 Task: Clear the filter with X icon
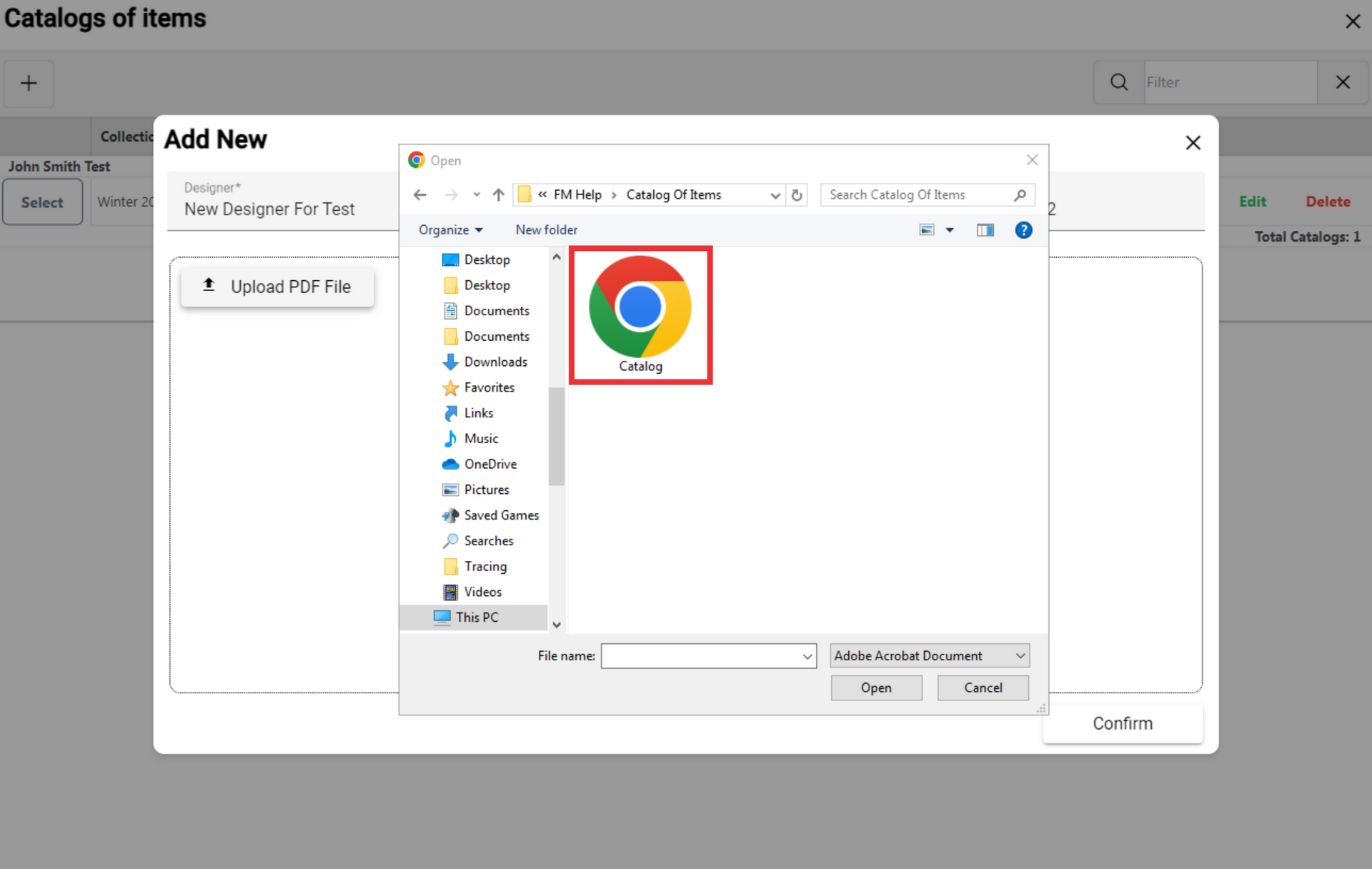coord(1343,82)
